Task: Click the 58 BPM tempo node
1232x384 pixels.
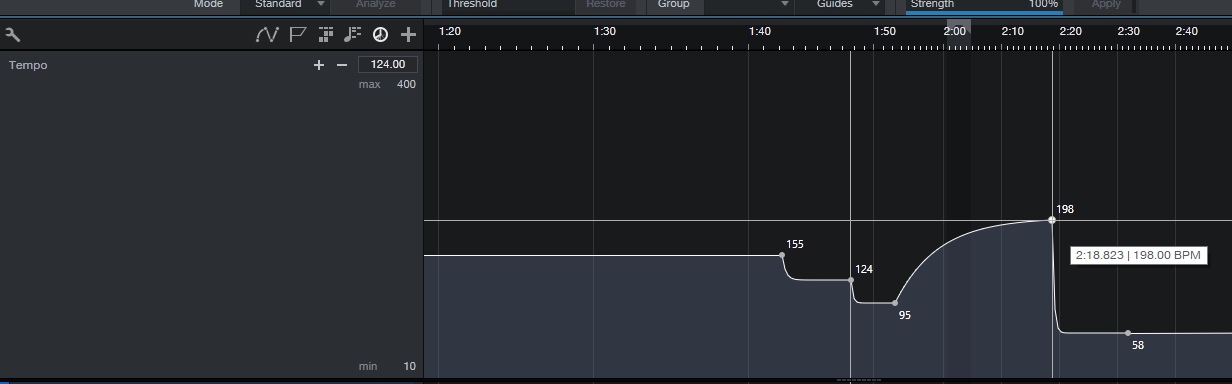Action: pyautogui.click(x=1128, y=333)
